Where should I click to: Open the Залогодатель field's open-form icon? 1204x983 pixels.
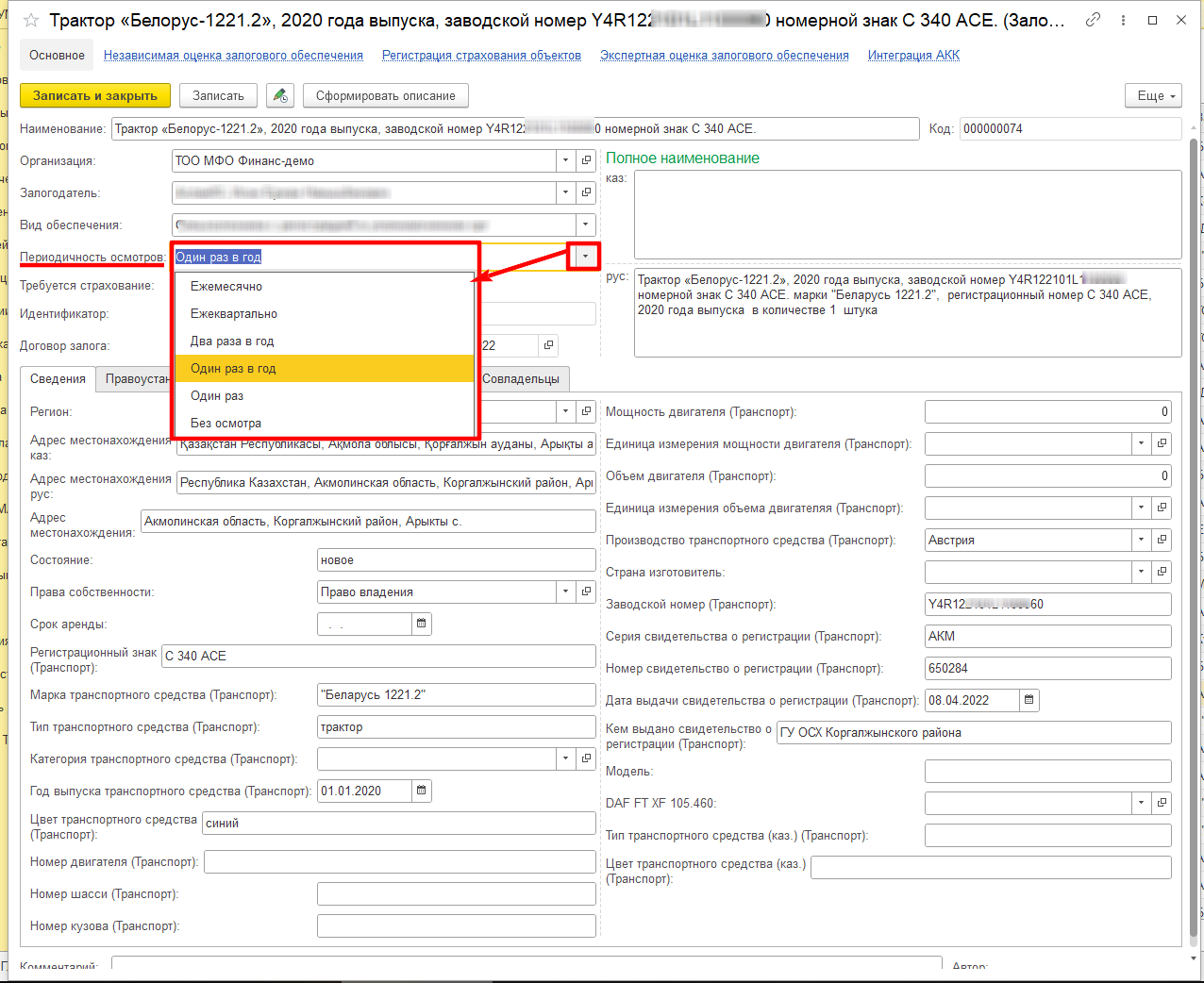pyautogui.click(x=586, y=192)
